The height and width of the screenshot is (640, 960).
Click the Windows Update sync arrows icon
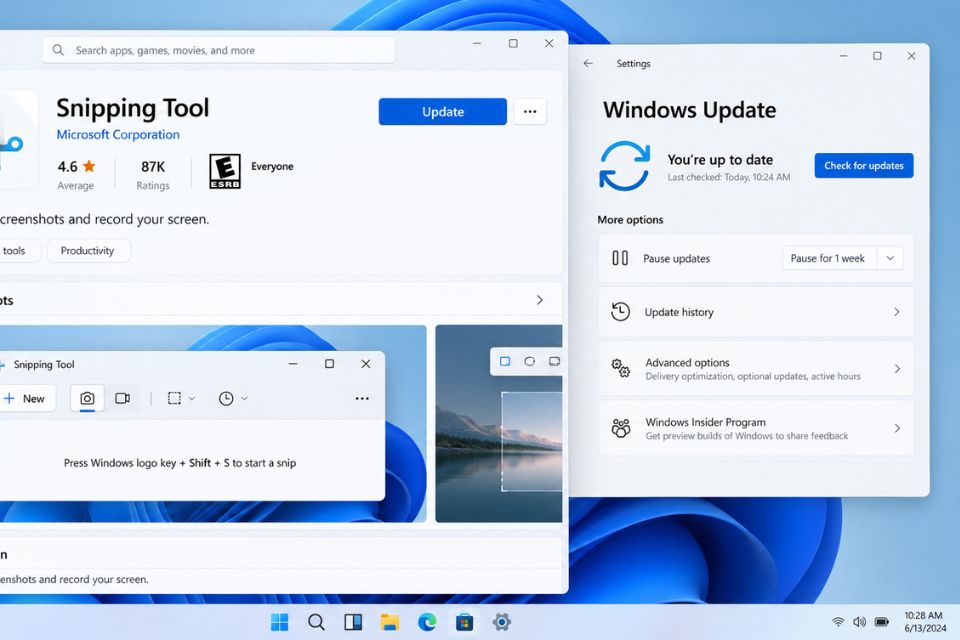click(624, 166)
